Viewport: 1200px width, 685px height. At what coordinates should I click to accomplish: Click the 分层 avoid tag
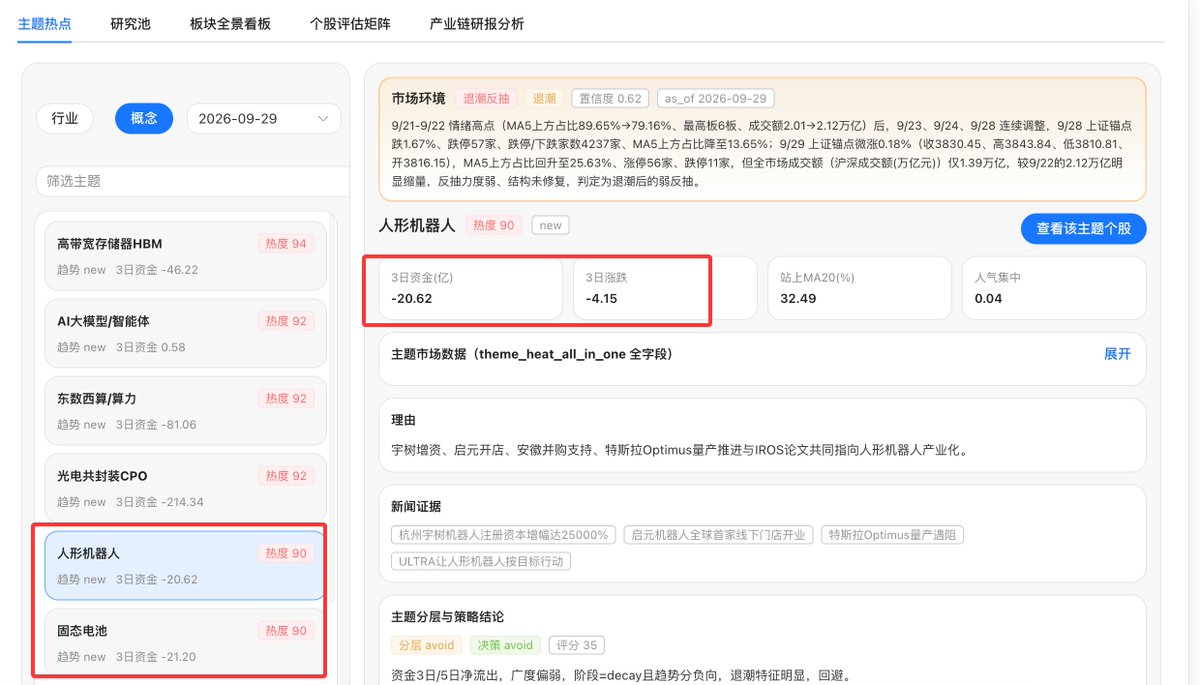(x=426, y=645)
